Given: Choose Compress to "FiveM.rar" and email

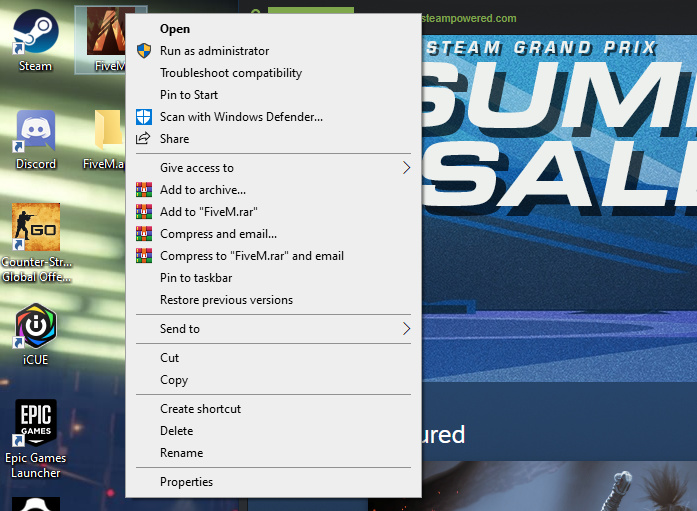Looking at the screenshot, I should click(x=273, y=256).
